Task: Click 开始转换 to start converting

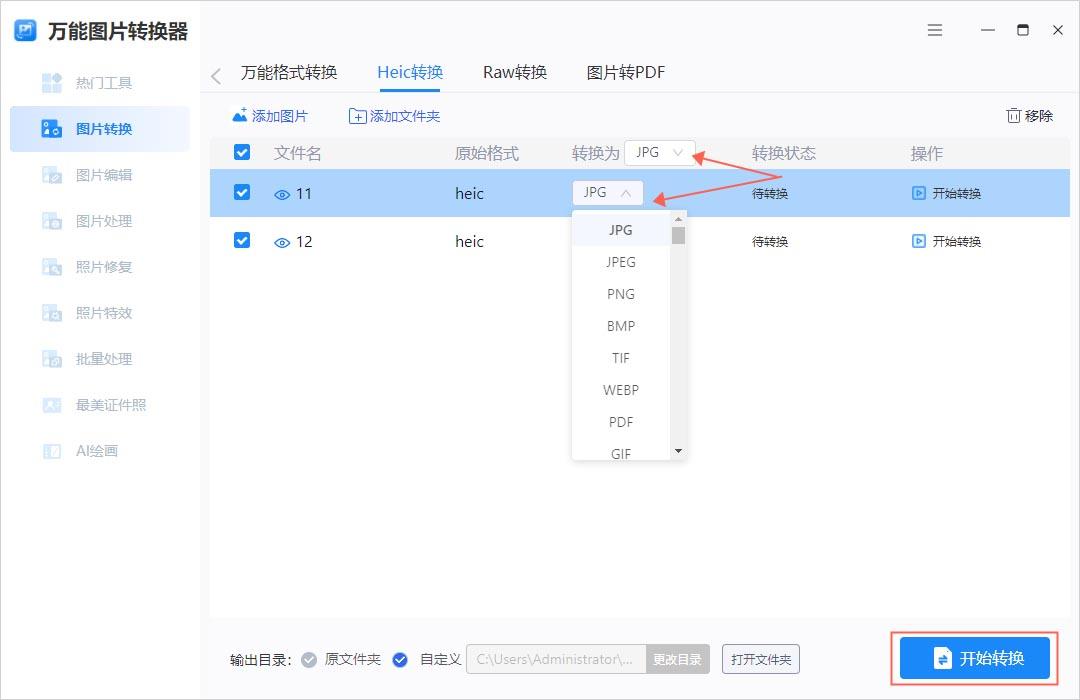Action: pyautogui.click(x=973, y=659)
